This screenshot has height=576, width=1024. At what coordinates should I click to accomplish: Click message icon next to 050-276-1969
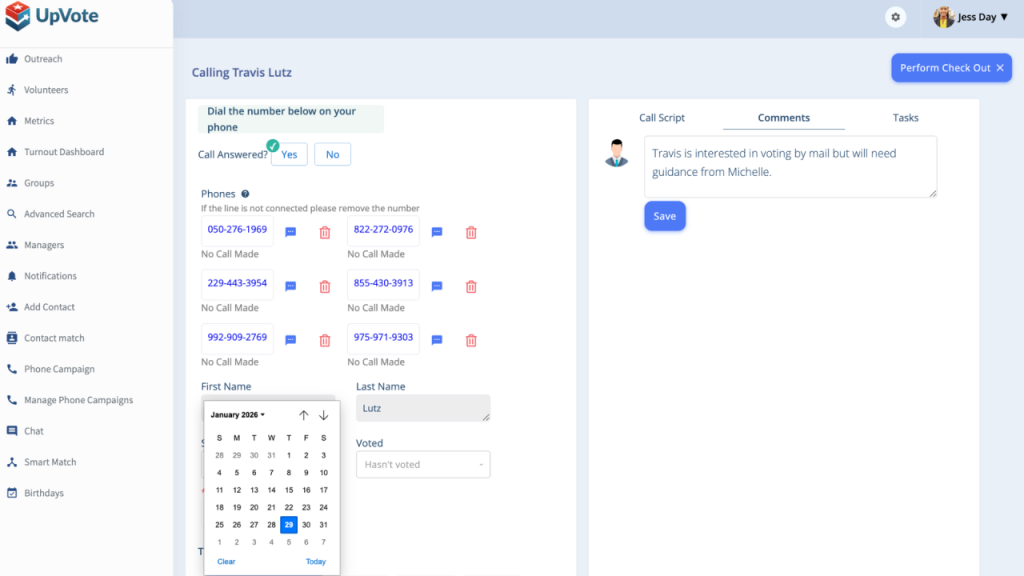coord(291,232)
